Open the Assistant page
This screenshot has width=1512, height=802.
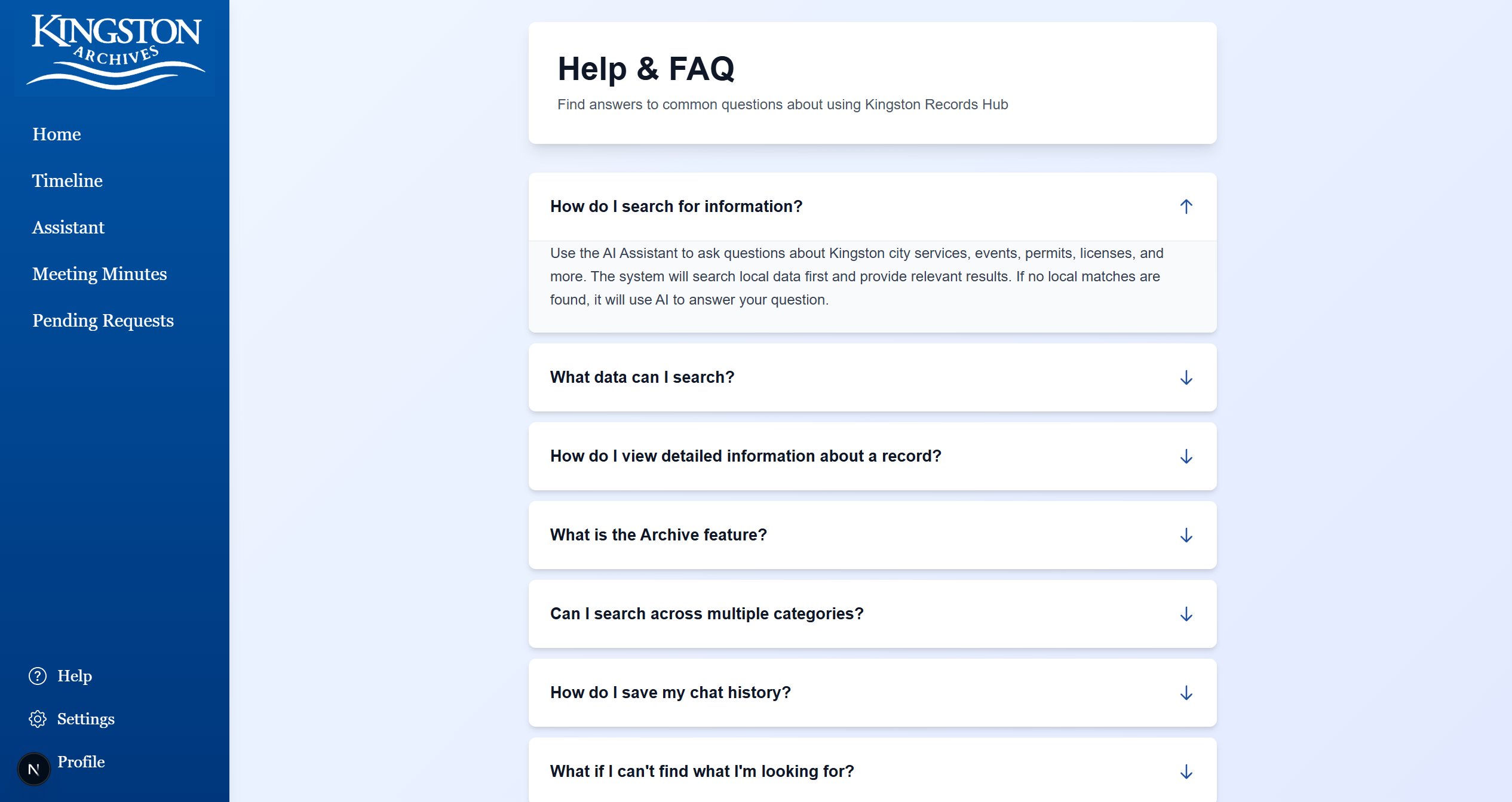pyautogui.click(x=68, y=228)
